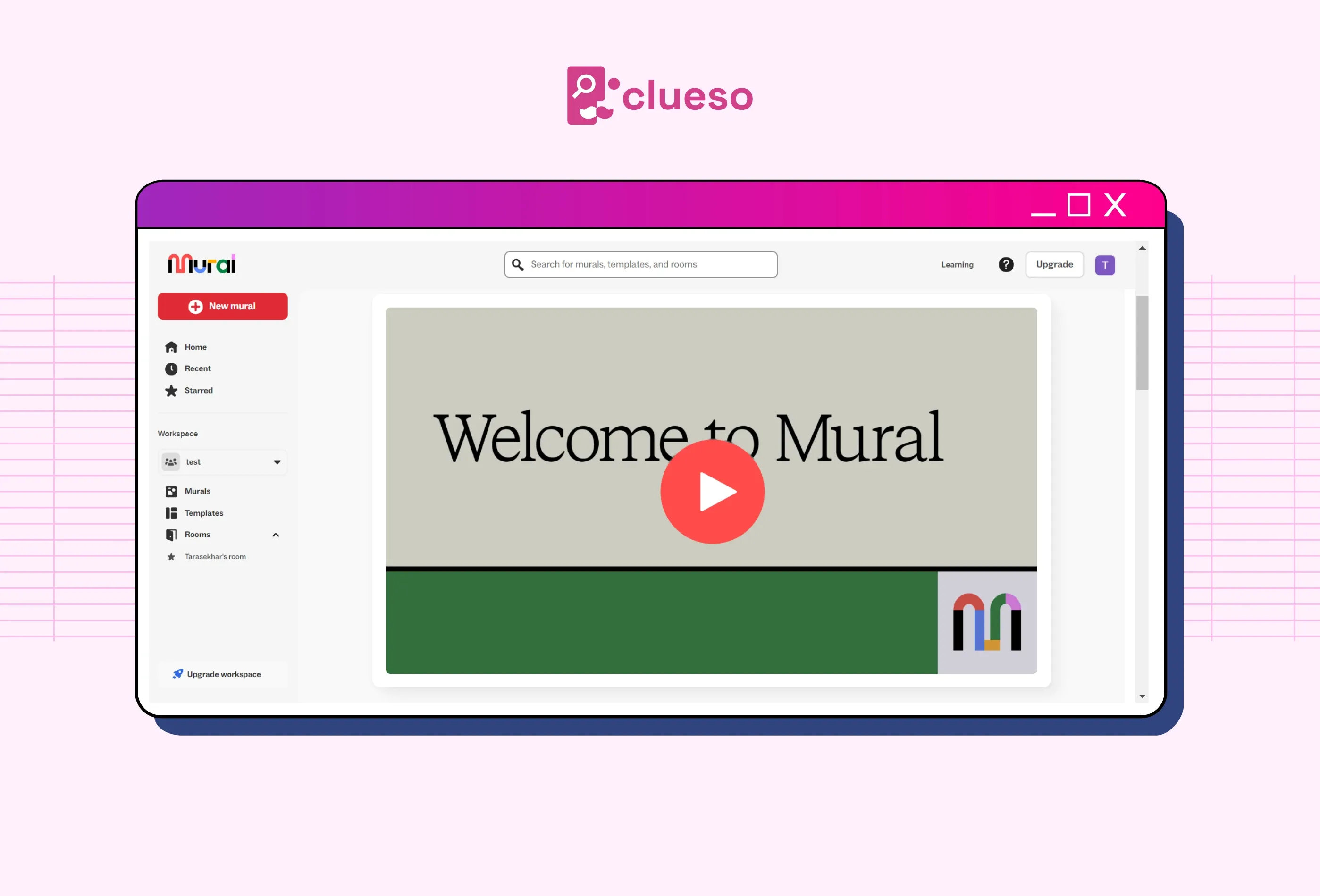This screenshot has width=1320, height=896.
Task: Click the New mural button
Action: [223, 306]
